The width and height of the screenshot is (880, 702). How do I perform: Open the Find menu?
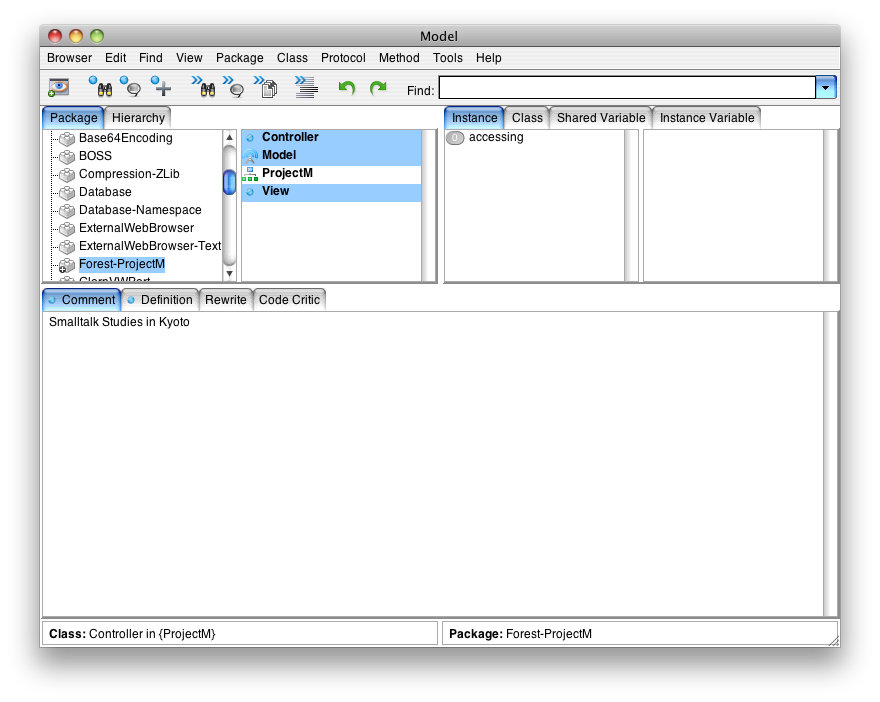(x=151, y=58)
